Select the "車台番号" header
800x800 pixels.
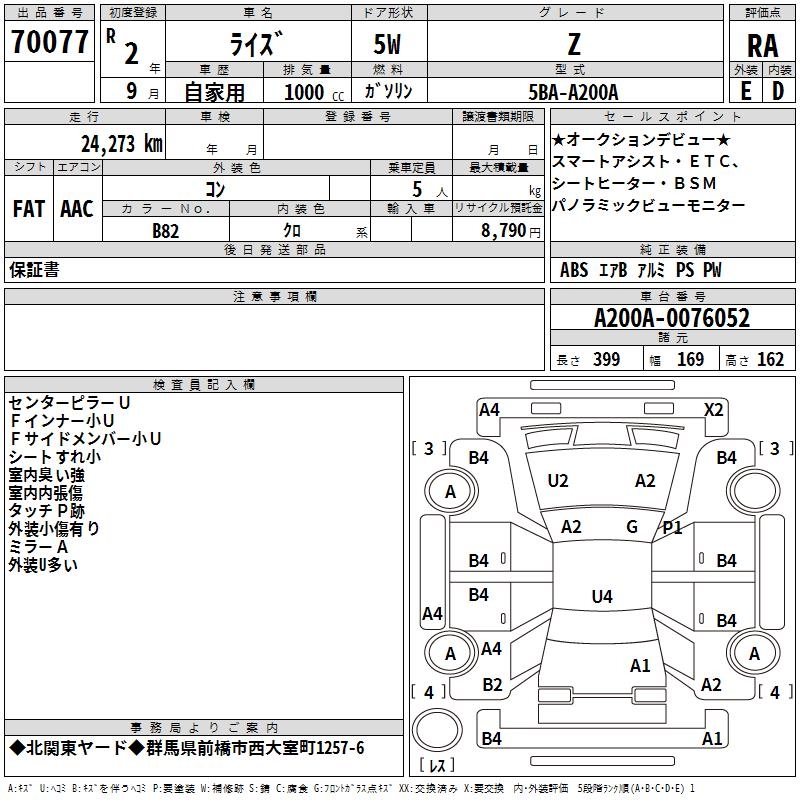[x=673, y=296]
